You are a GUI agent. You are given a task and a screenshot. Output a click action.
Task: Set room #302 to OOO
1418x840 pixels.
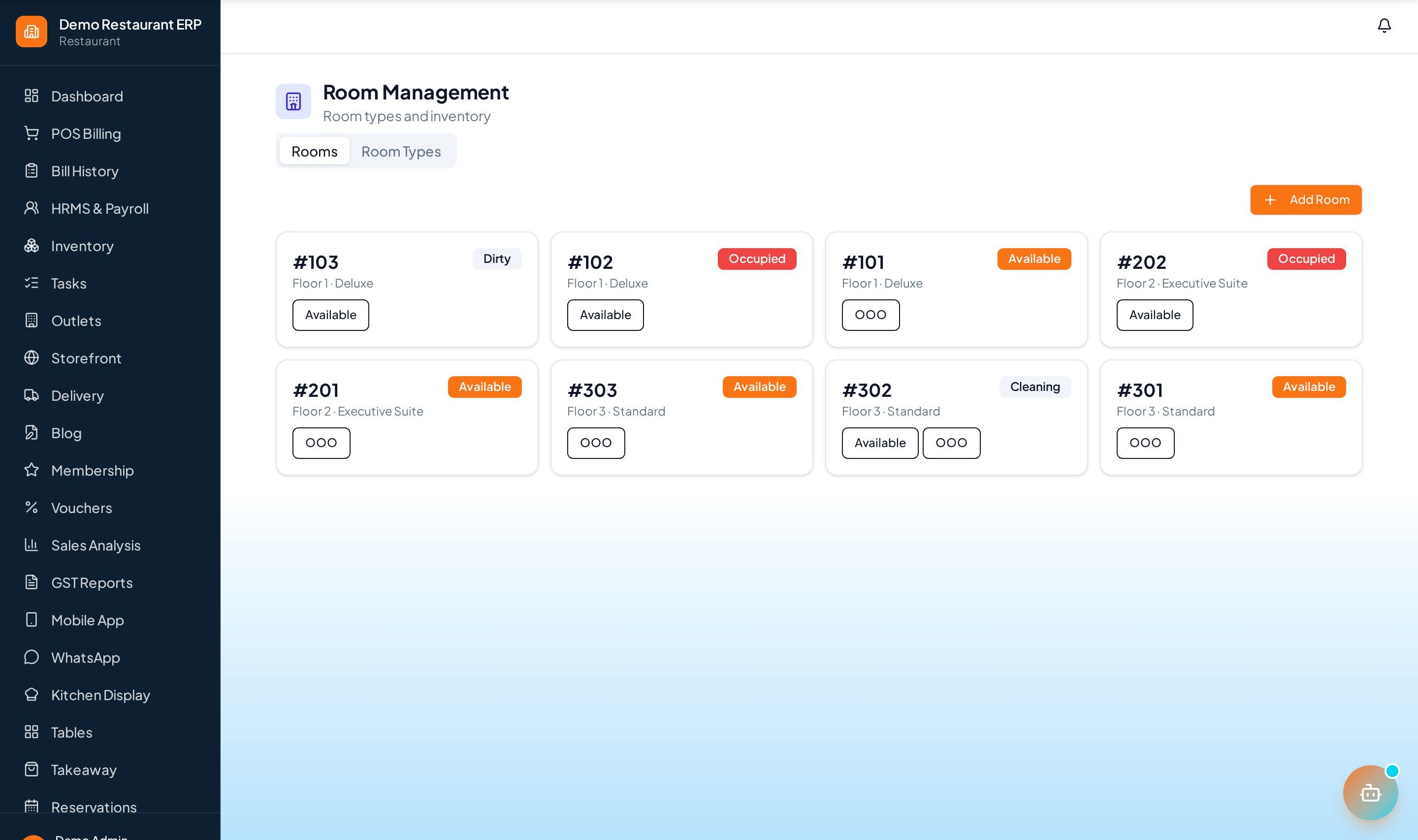coord(951,443)
